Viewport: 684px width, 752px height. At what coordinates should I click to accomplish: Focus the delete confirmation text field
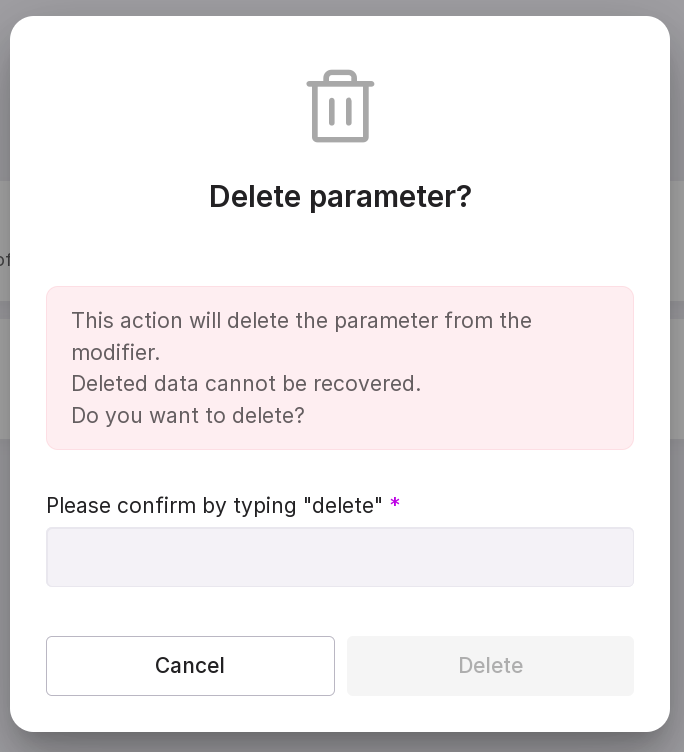[x=340, y=557]
